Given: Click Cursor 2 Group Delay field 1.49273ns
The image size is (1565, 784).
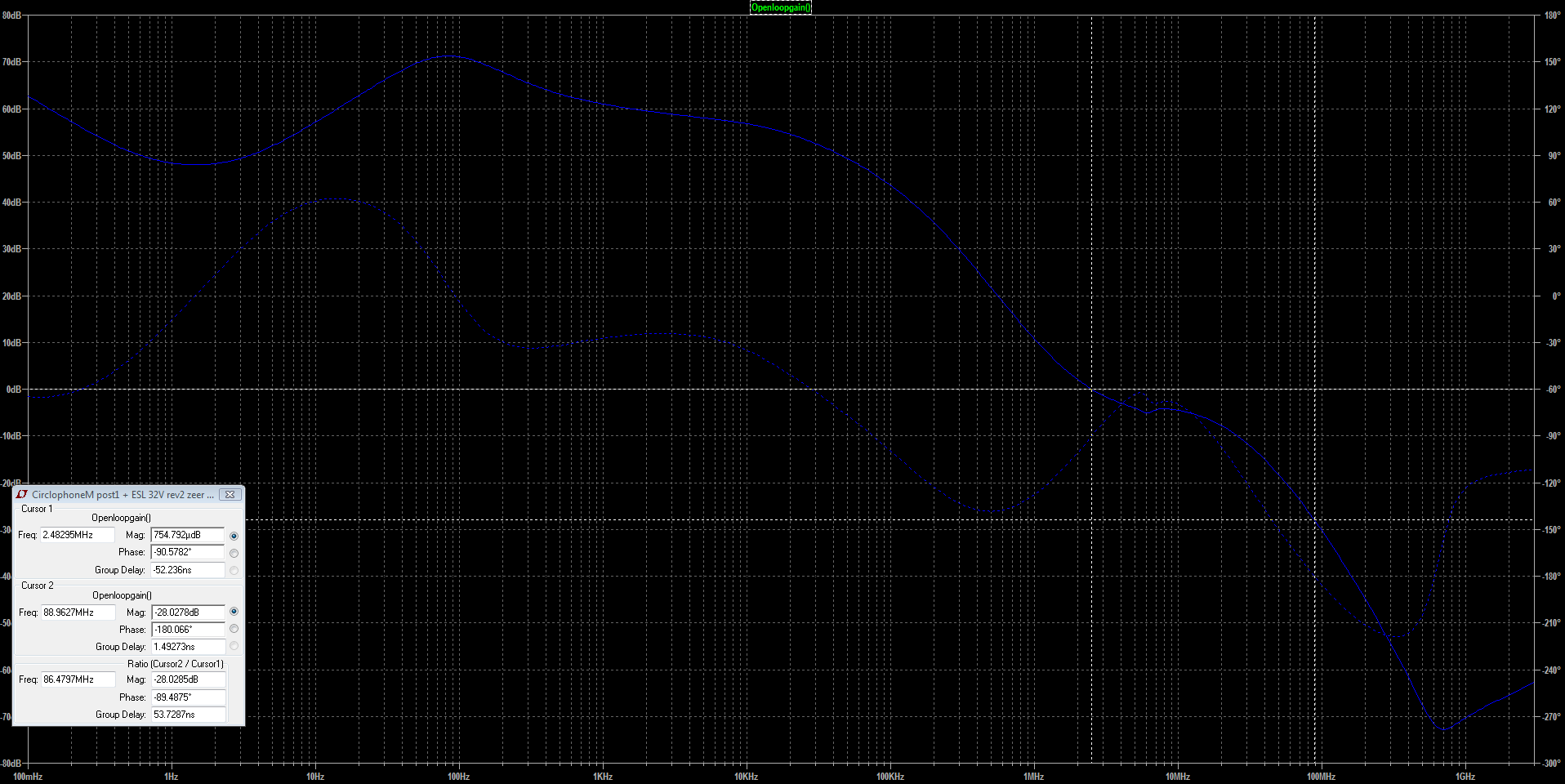Looking at the screenshot, I should tap(188, 647).
